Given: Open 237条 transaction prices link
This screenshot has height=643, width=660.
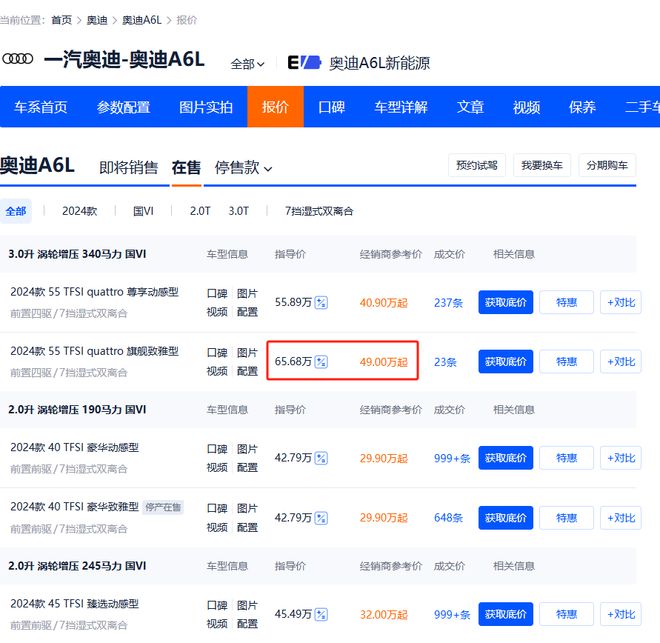Looking at the screenshot, I should 448,303.
